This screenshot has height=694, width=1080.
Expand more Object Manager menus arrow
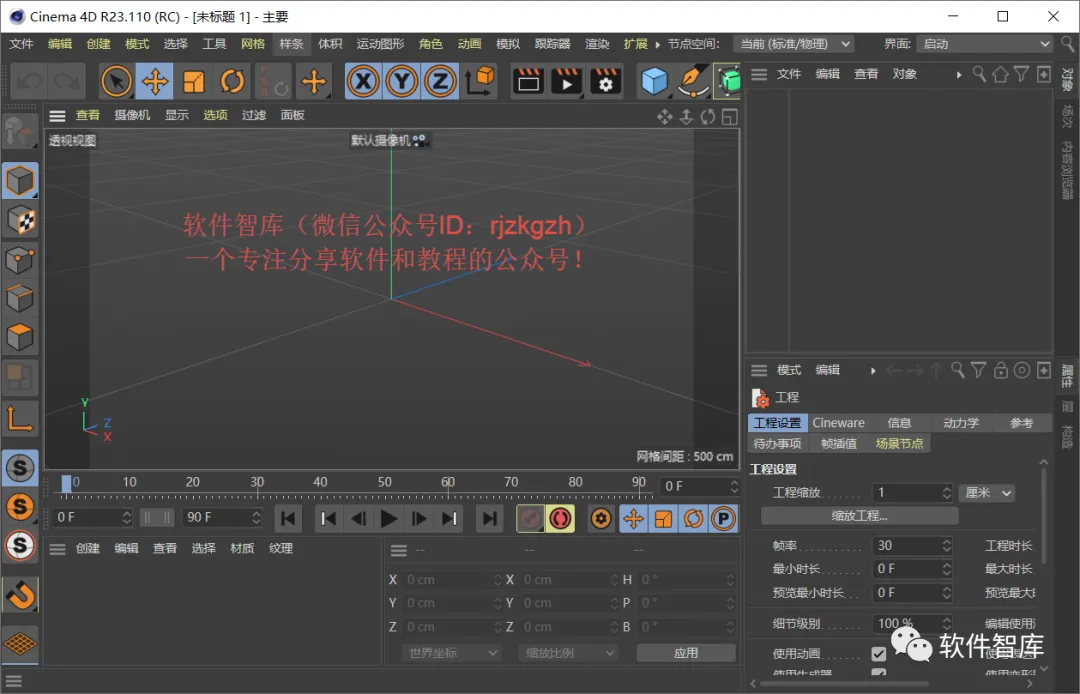tap(958, 74)
